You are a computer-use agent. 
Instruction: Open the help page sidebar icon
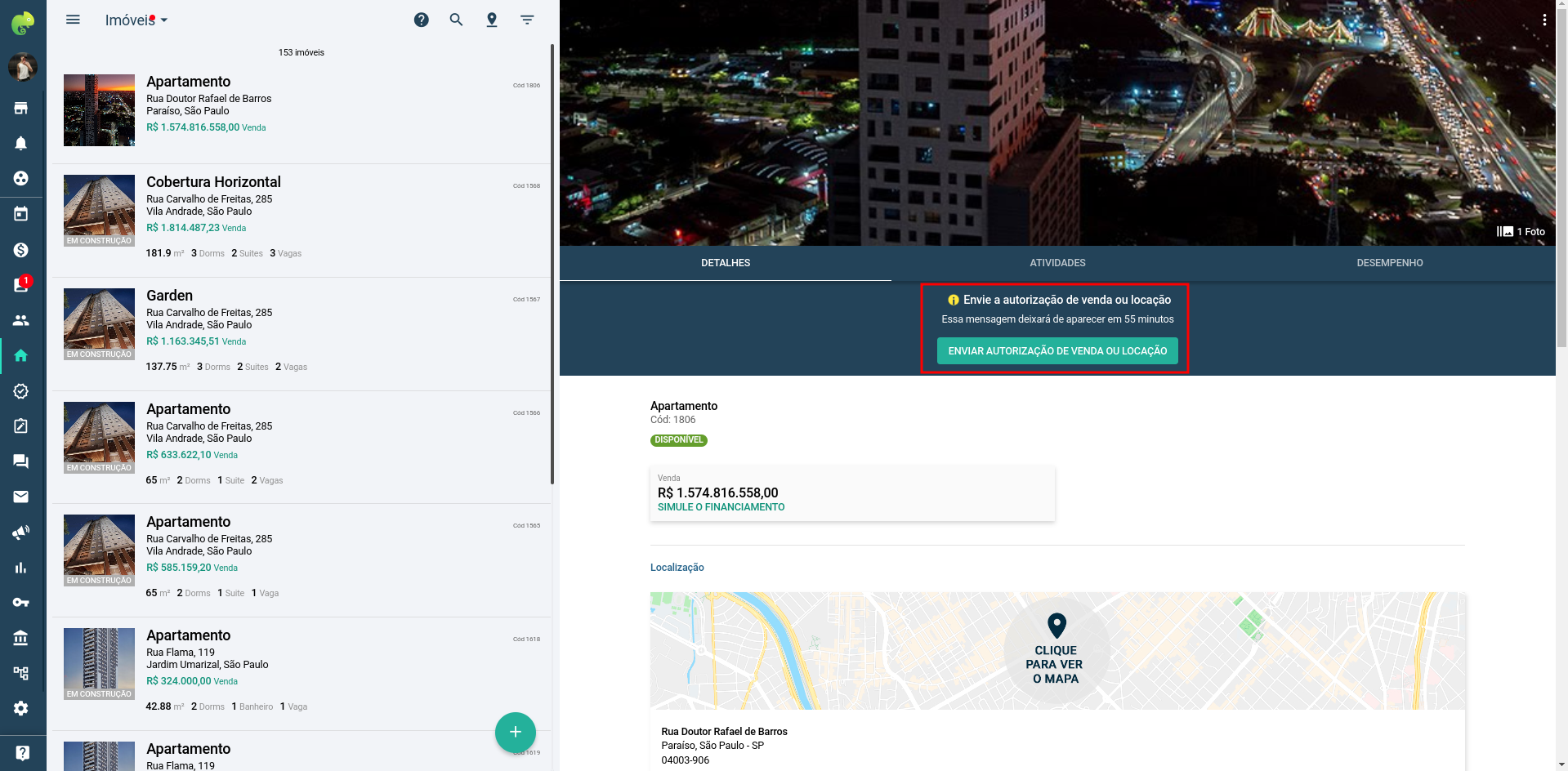pos(23,753)
